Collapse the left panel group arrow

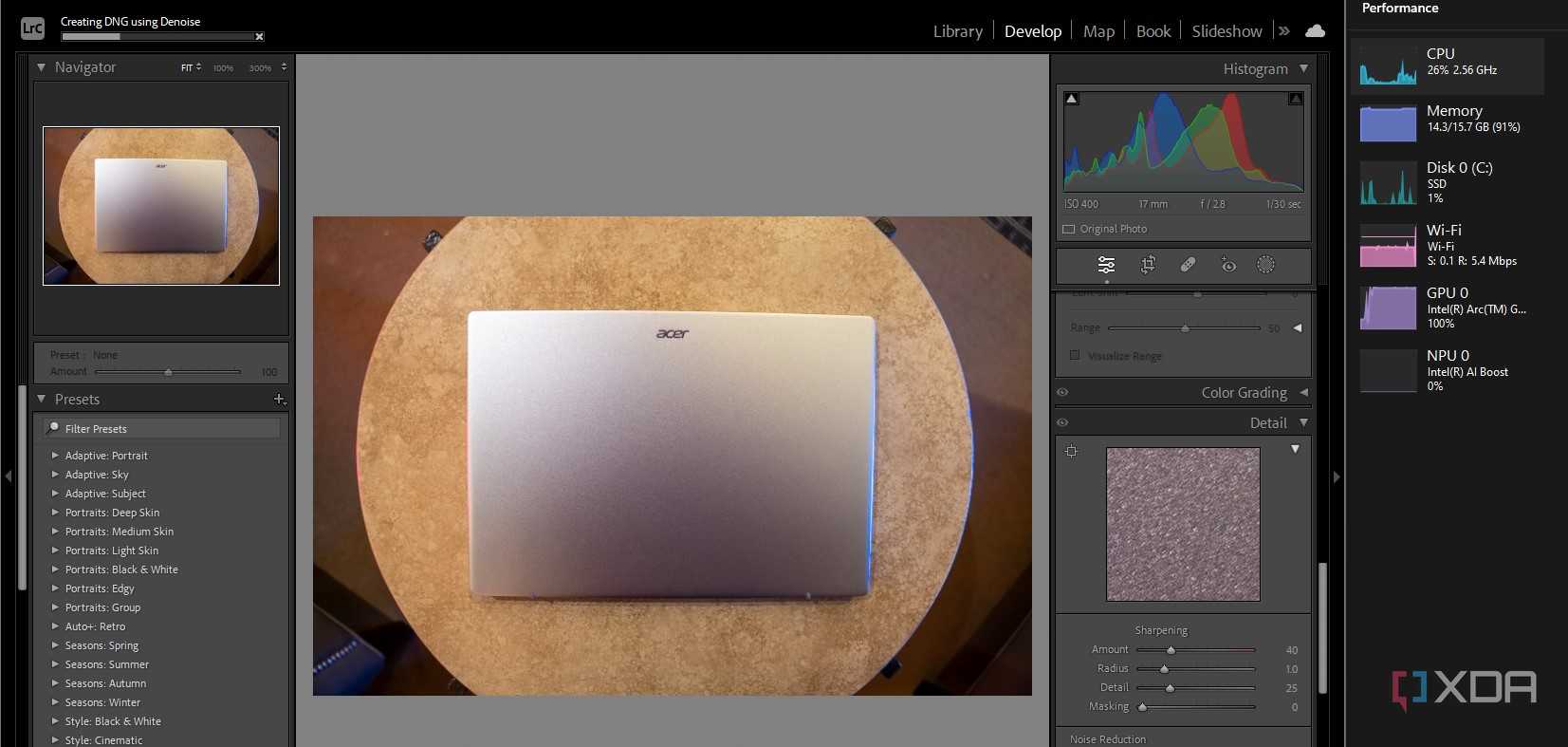(x=9, y=476)
